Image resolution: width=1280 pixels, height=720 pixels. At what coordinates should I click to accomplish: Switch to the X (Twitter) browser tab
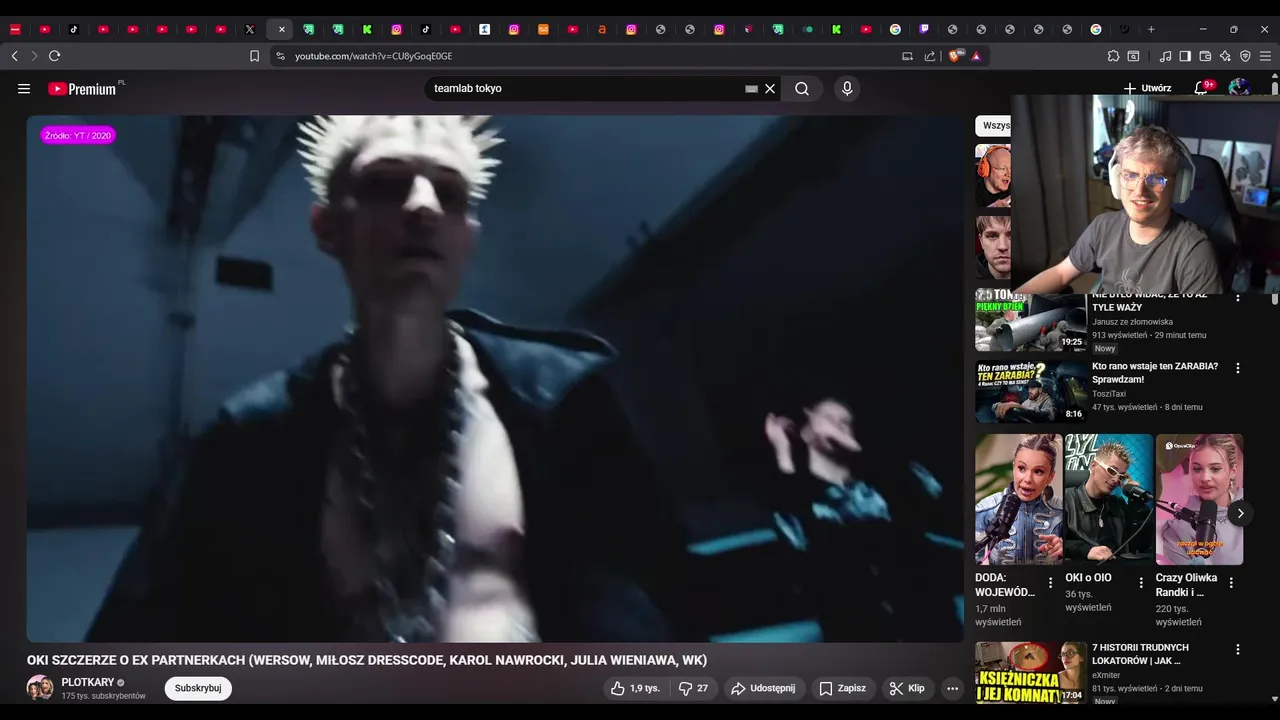250,29
